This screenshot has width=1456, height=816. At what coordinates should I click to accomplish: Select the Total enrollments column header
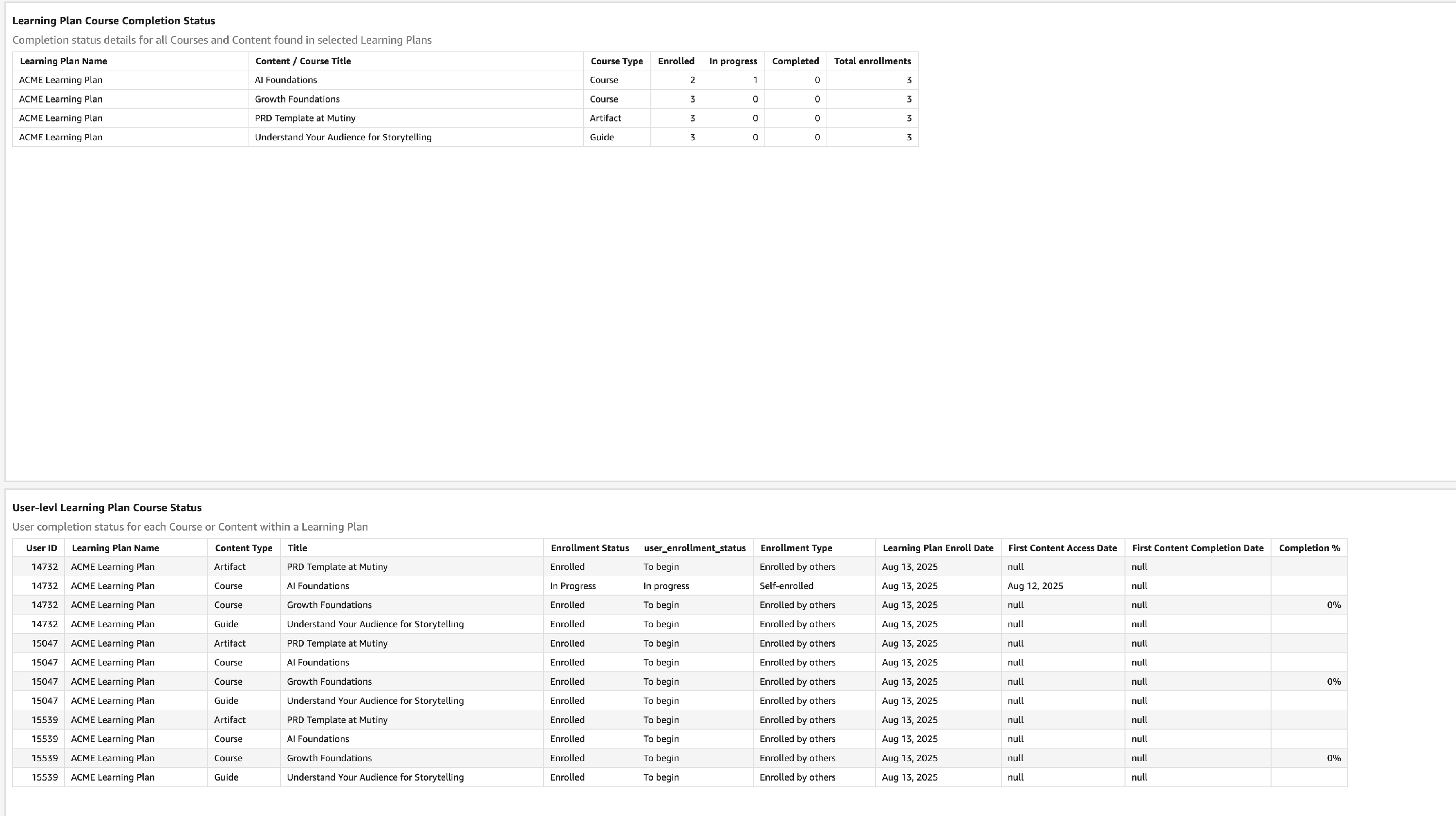(872, 61)
